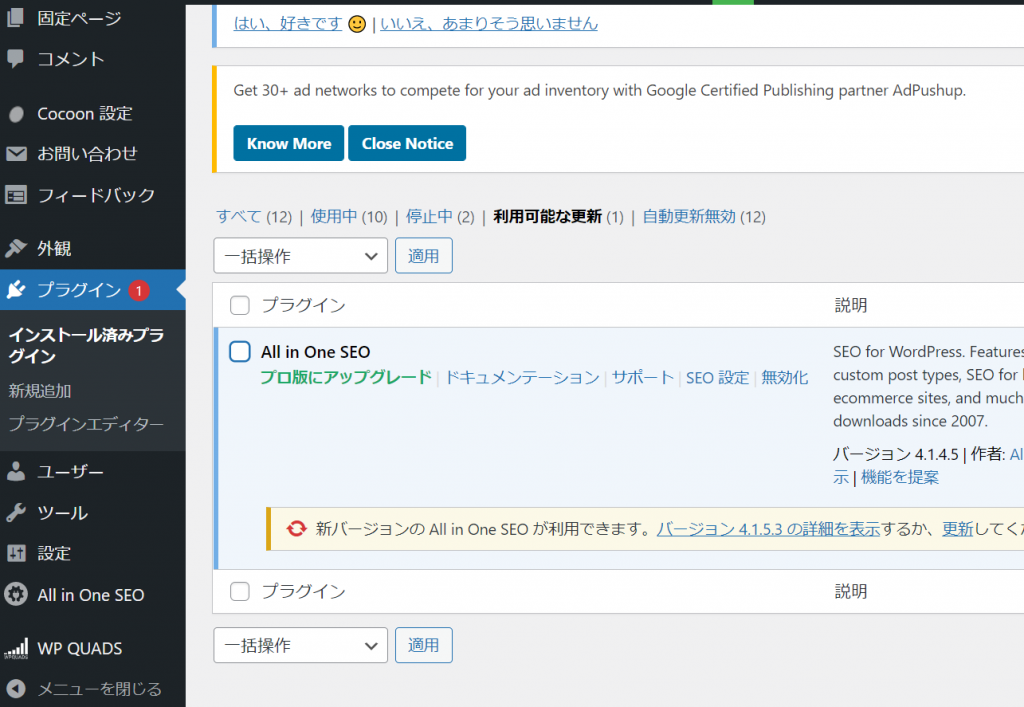Click the bottom 説明 column header
The height and width of the screenshot is (707, 1024).
tap(851, 591)
